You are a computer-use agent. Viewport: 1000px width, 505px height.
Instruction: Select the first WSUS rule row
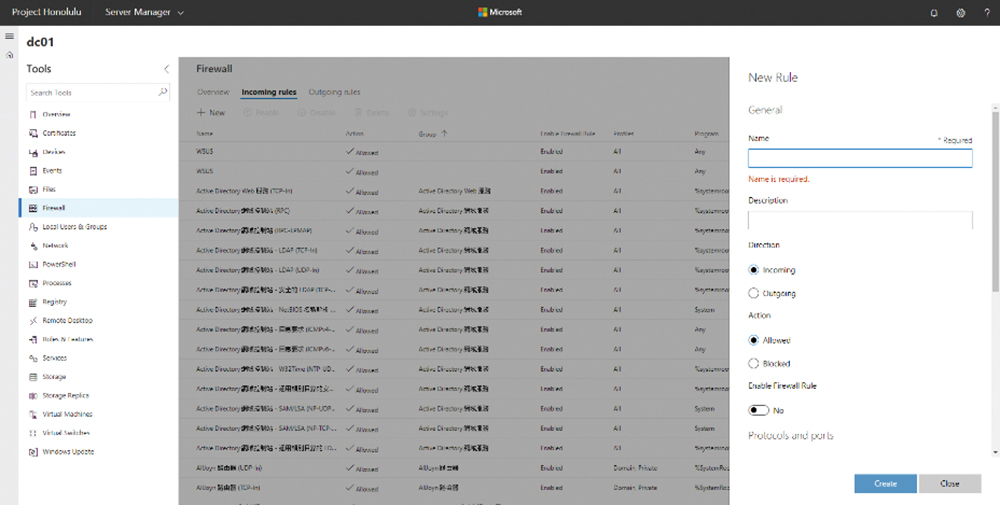tap(453, 152)
